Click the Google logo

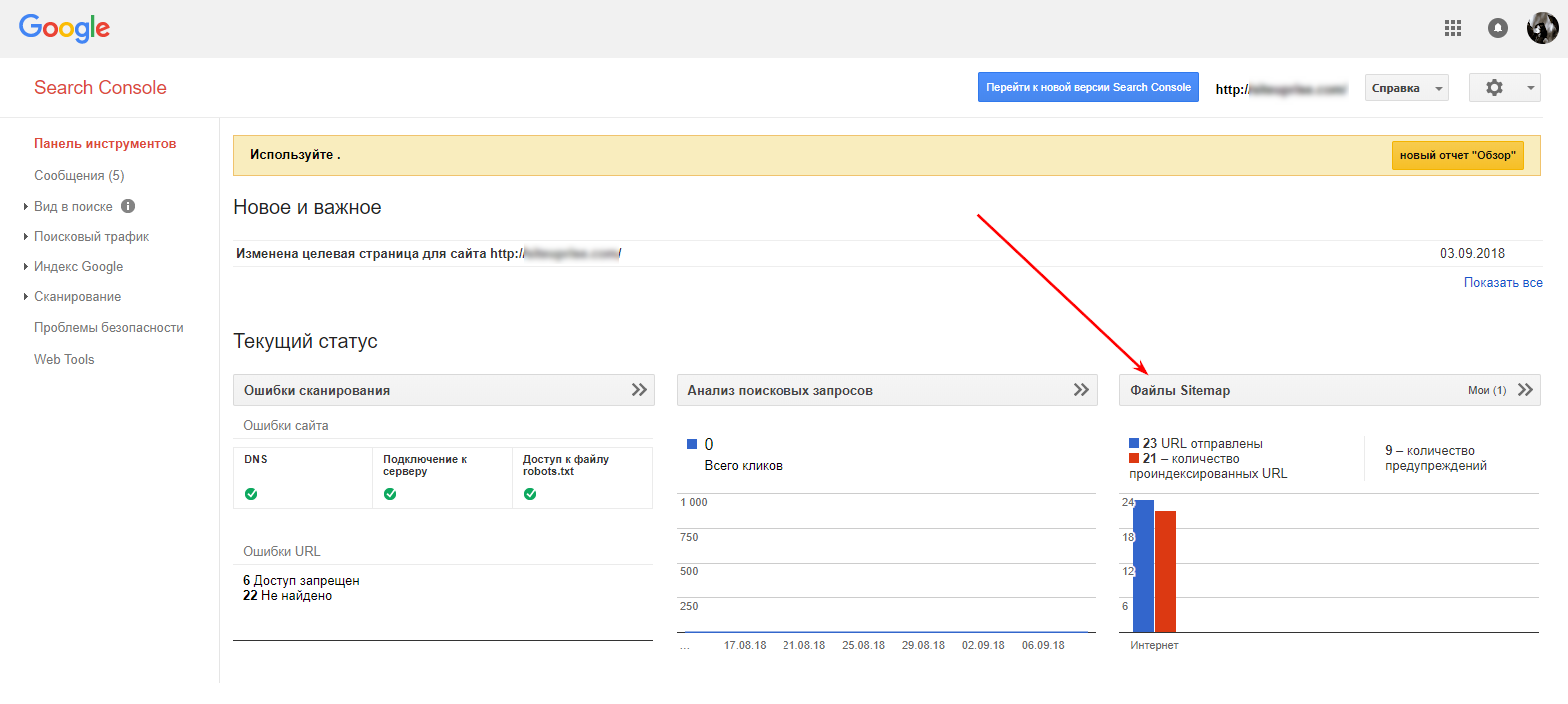[64, 28]
